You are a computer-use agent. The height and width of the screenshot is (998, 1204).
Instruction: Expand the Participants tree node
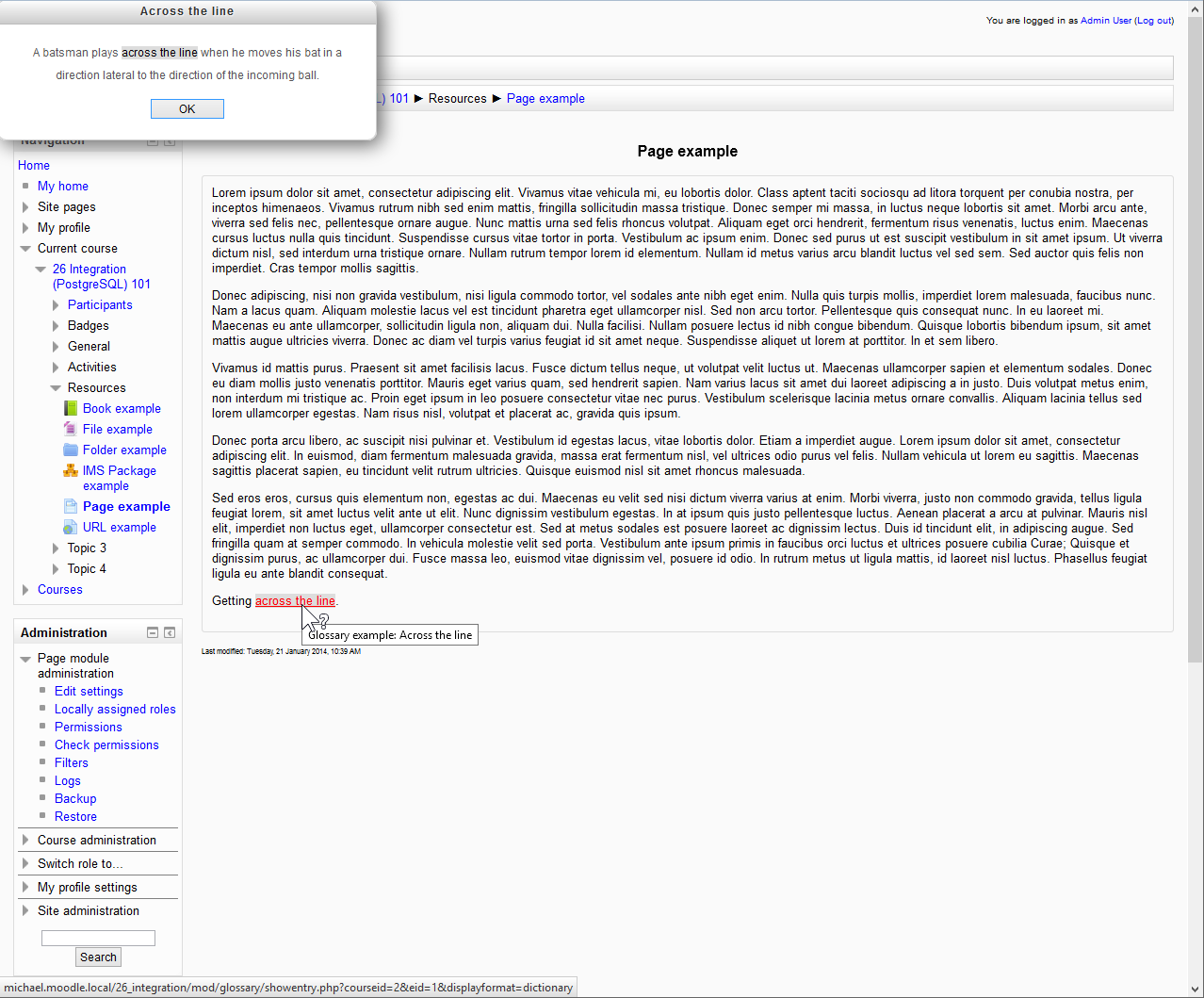click(56, 304)
